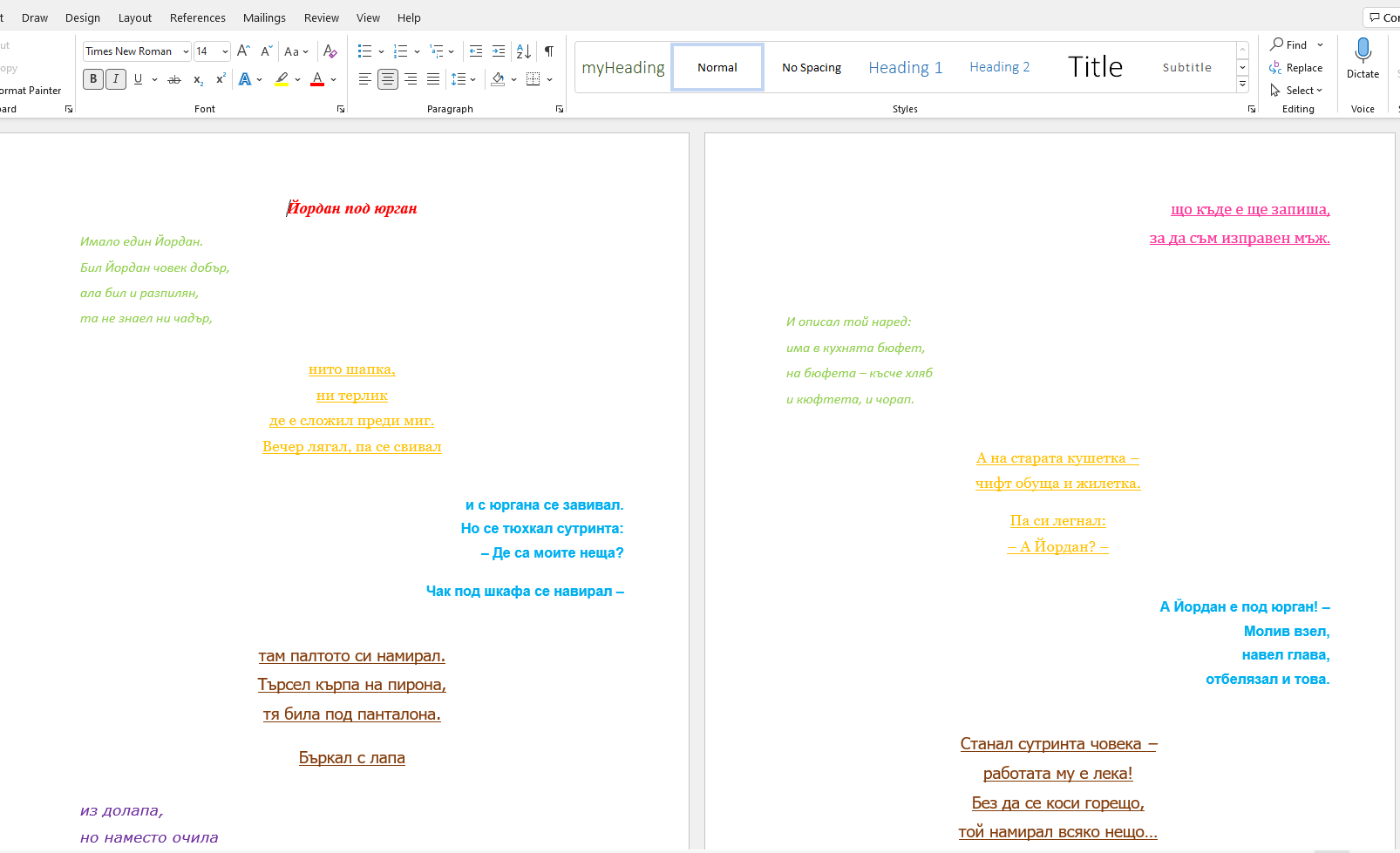Switch to the References tab

tap(198, 17)
